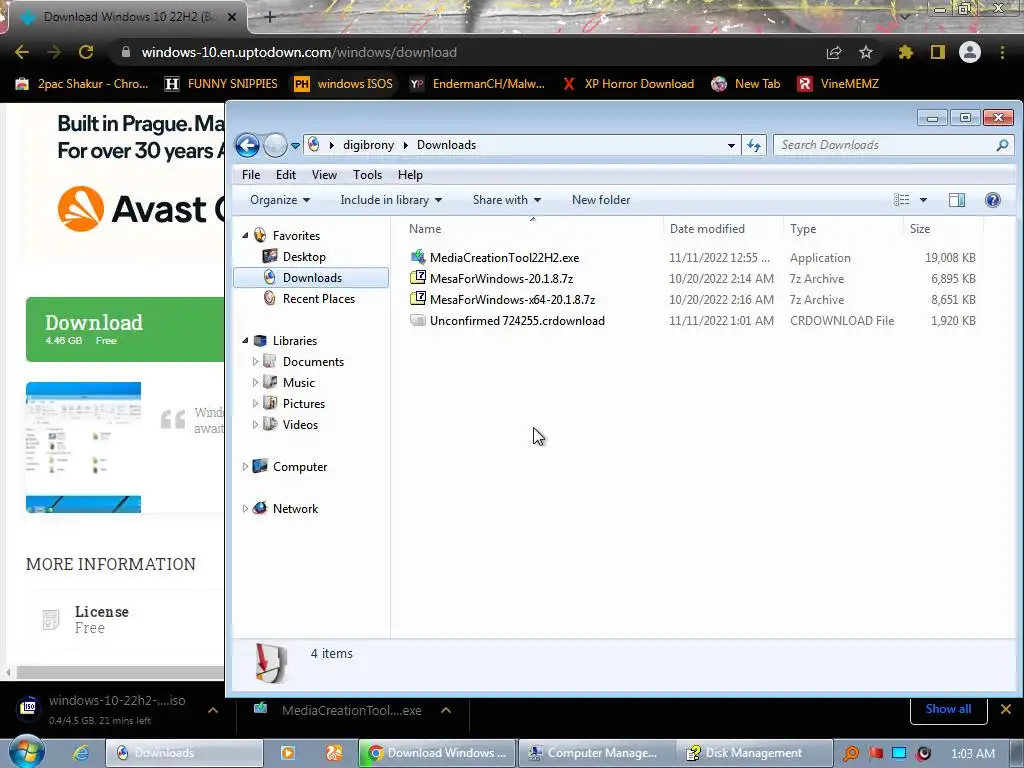Select the MesaForWindows-x64-20.1.8.7z file
This screenshot has height=768, width=1024.
512,299
